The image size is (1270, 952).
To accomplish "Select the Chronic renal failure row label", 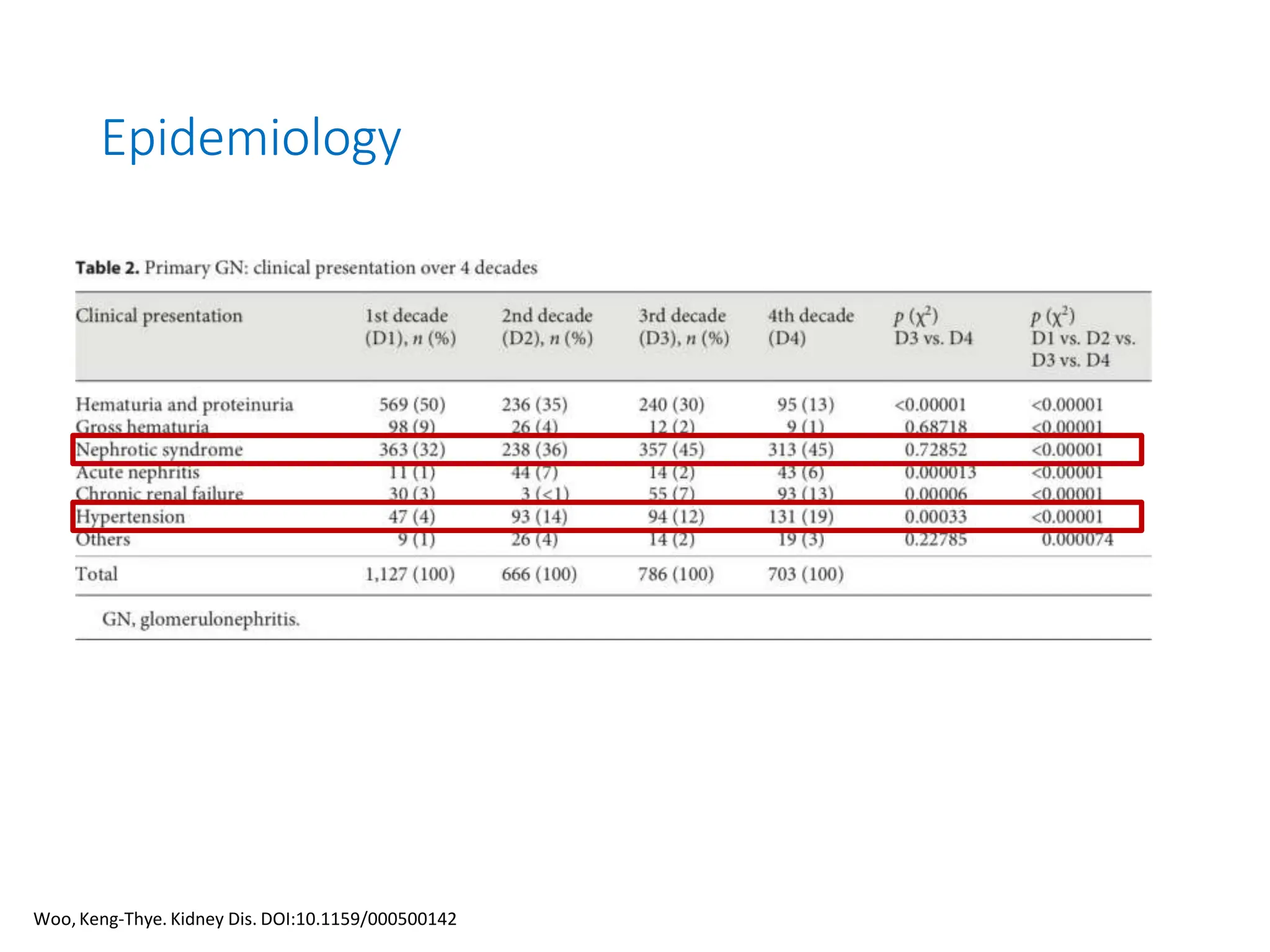I will [x=159, y=494].
